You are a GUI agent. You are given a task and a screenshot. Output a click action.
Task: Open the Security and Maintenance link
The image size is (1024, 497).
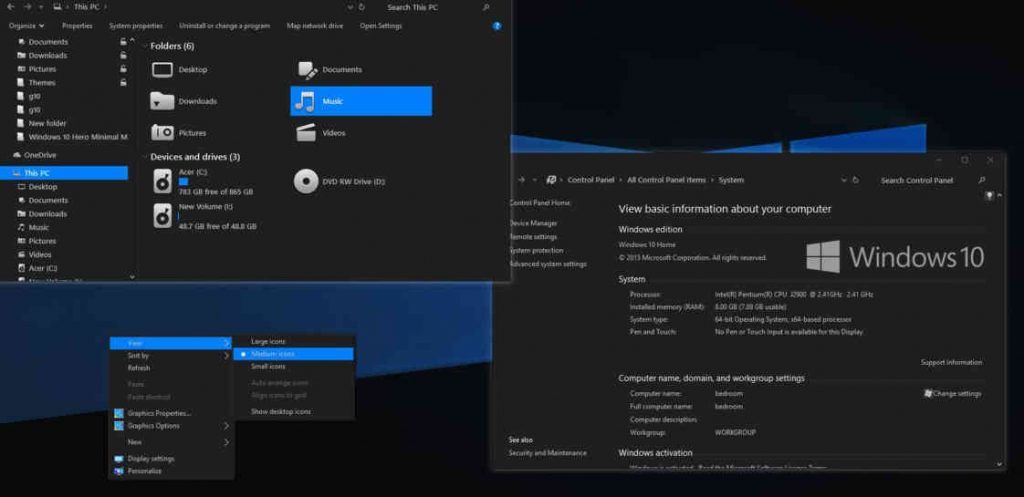click(548, 453)
